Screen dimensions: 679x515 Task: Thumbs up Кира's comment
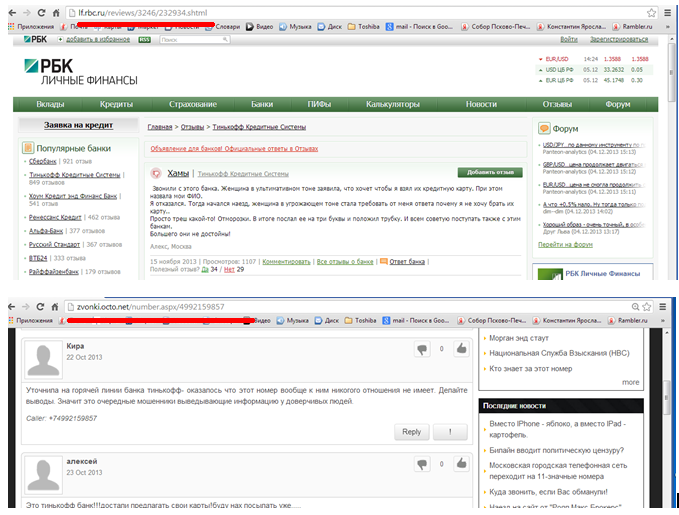pos(462,348)
